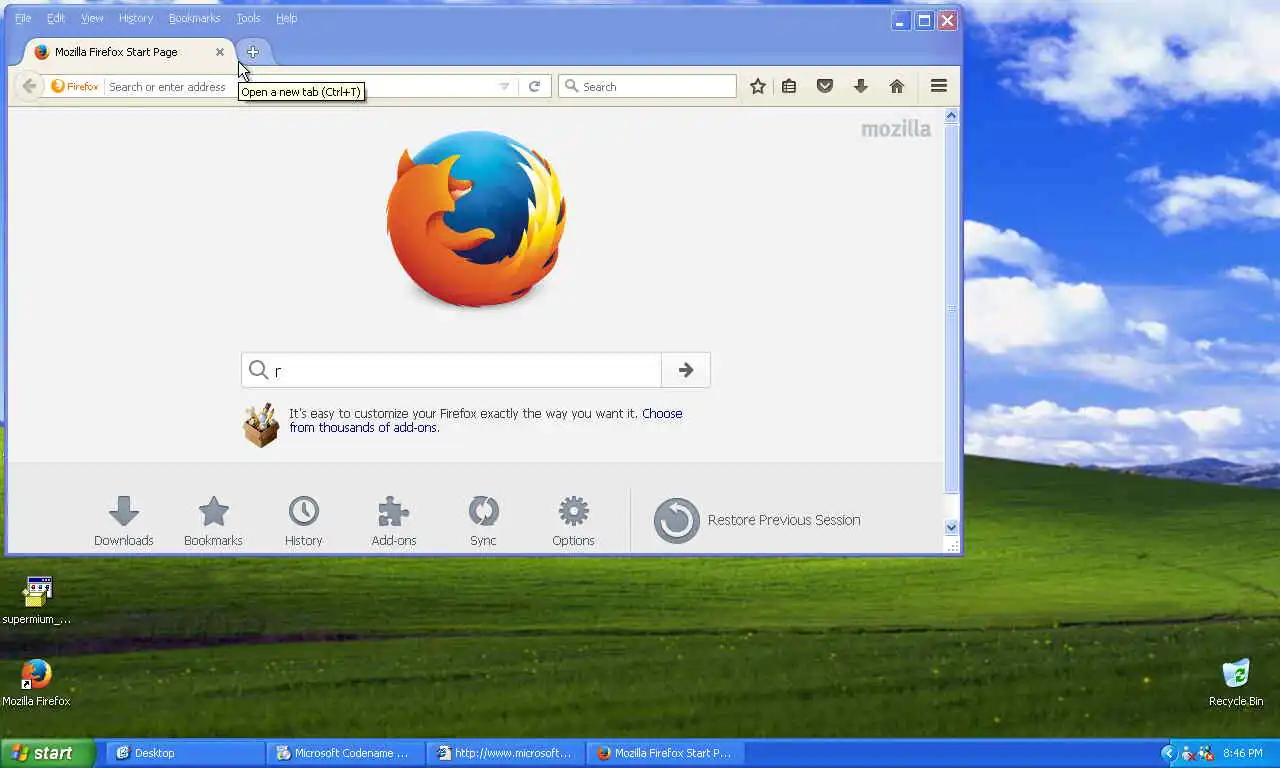Show downloads progress arrow in toolbar
The image size is (1280, 768).
click(x=860, y=86)
